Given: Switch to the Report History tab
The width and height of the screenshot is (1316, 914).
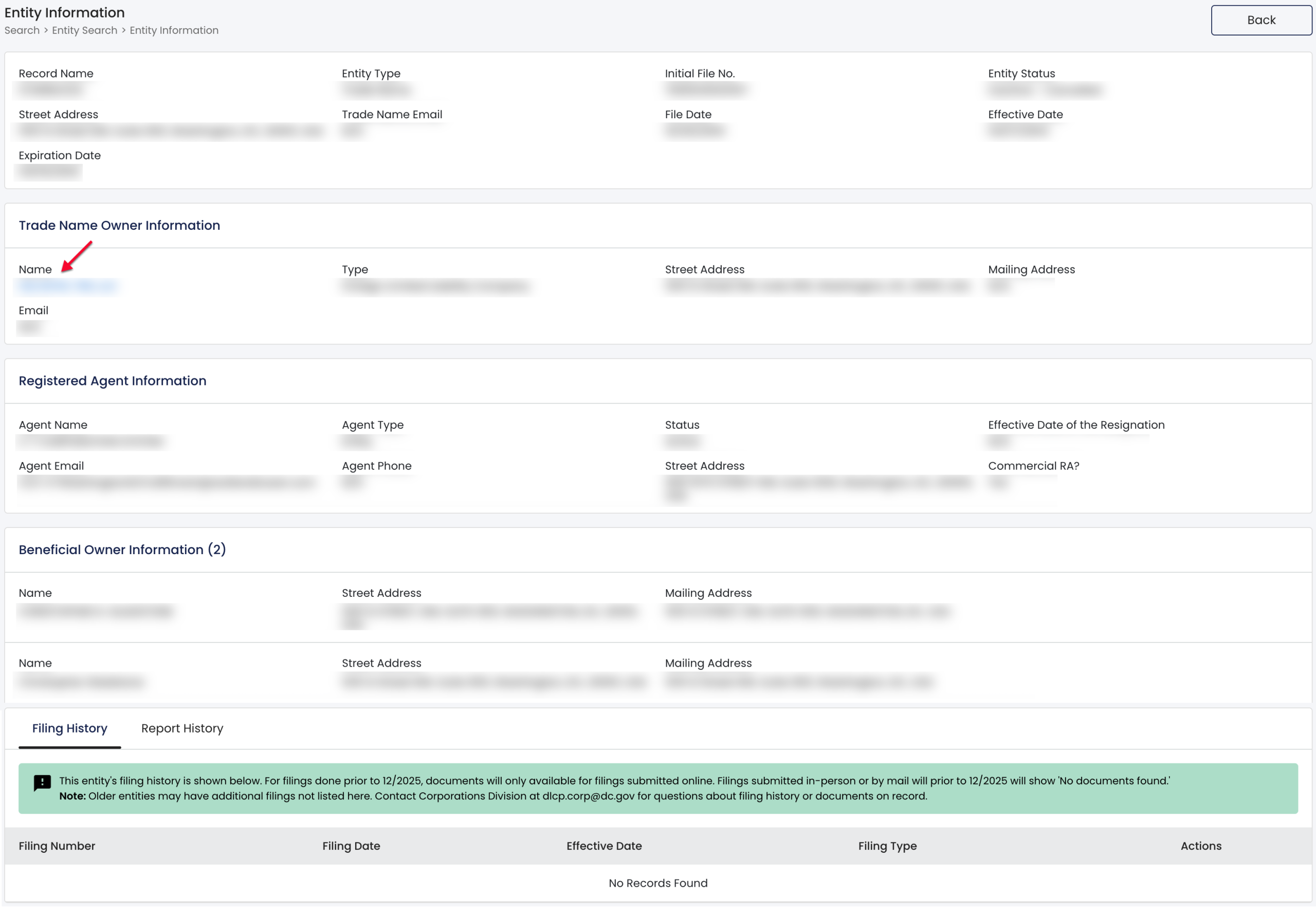Looking at the screenshot, I should click(x=182, y=728).
